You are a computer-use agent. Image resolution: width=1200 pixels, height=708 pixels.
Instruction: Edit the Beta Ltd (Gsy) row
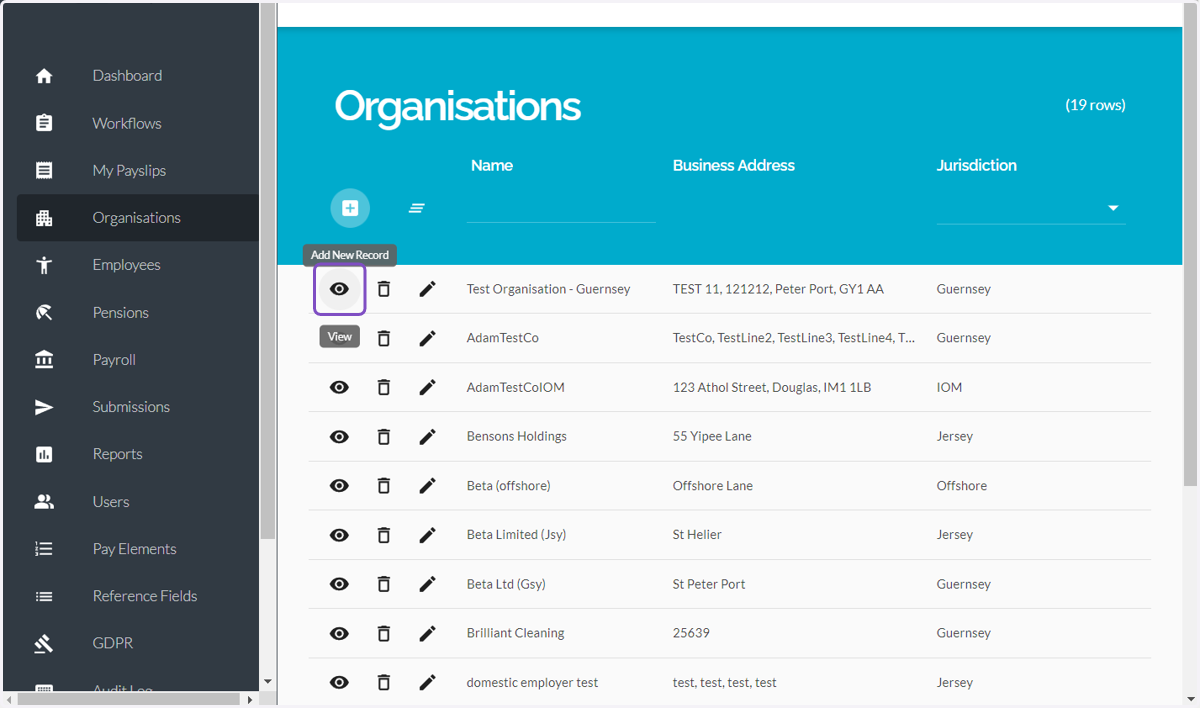click(x=428, y=584)
